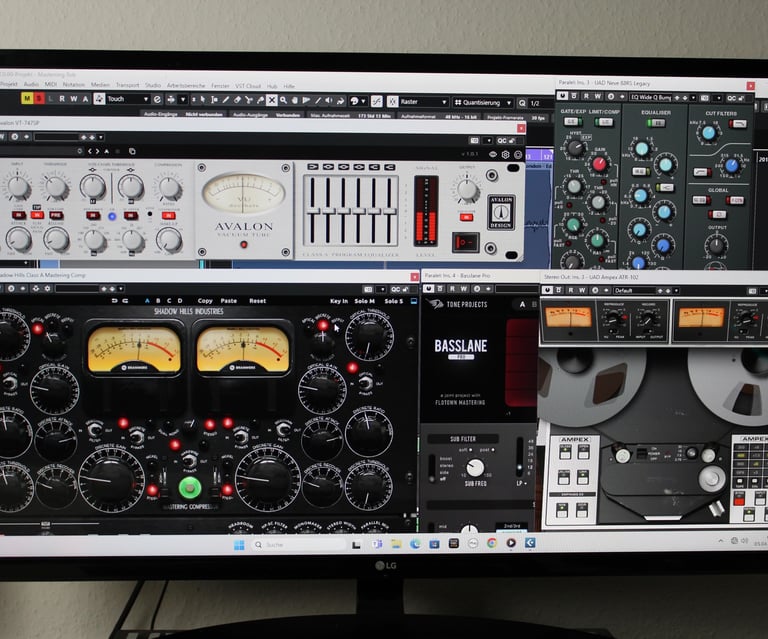Open the MIDI menu

[x=51, y=84]
